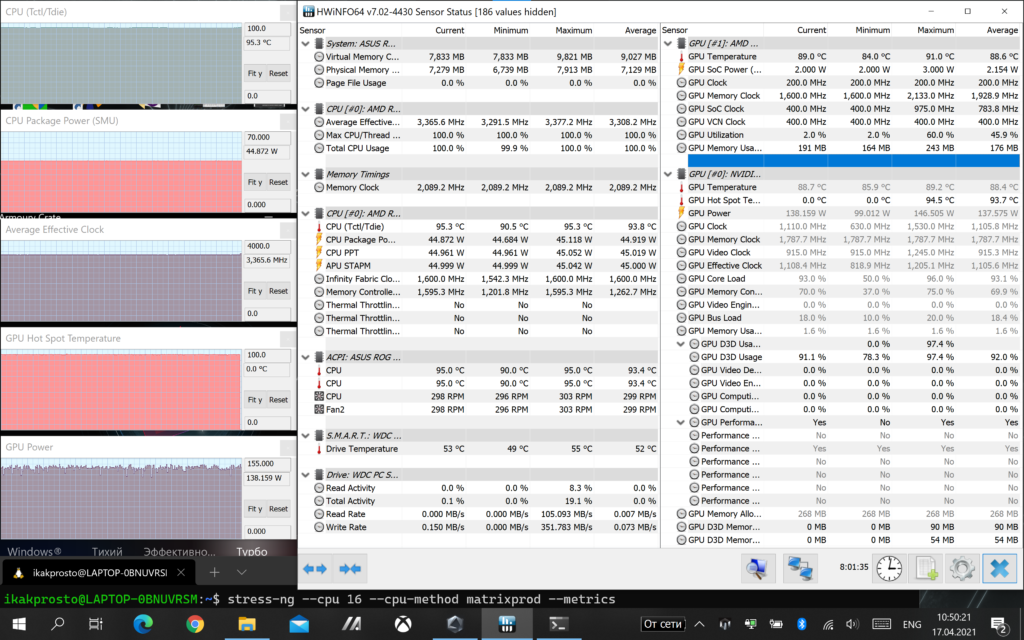Image resolution: width=1024 pixels, height=640 pixels.
Task: Open the networked computers icon in HWiNFO toolbar
Action: click(x=800, y=569)
